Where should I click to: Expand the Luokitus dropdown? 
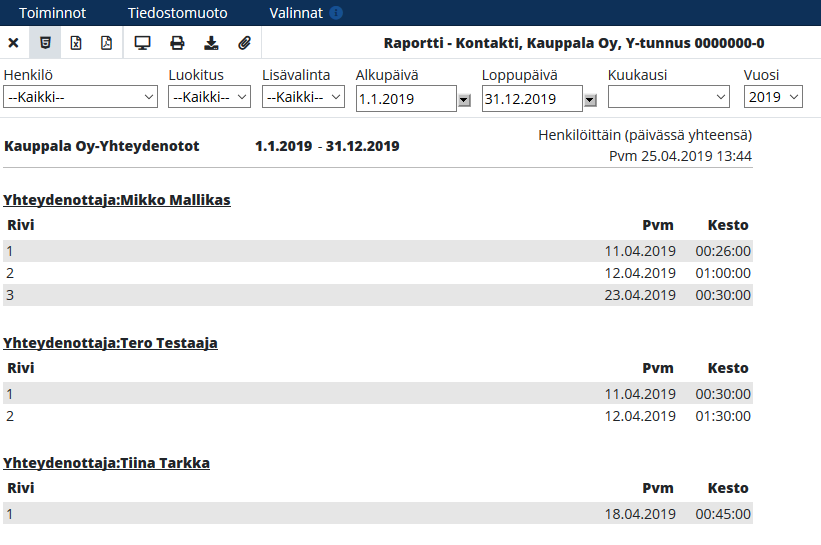[209, 97]
